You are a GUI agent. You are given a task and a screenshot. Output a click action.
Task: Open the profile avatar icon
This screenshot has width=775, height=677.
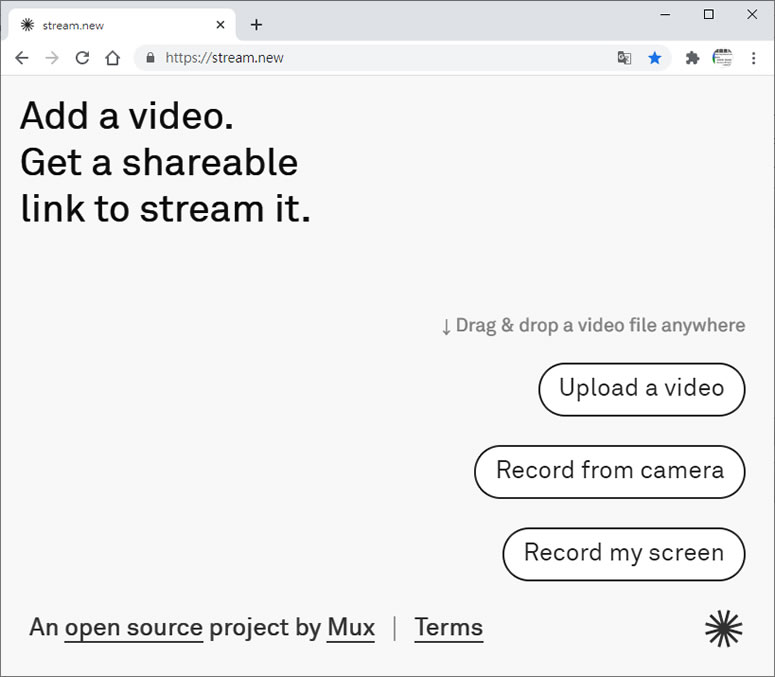[x=722, y=58]
